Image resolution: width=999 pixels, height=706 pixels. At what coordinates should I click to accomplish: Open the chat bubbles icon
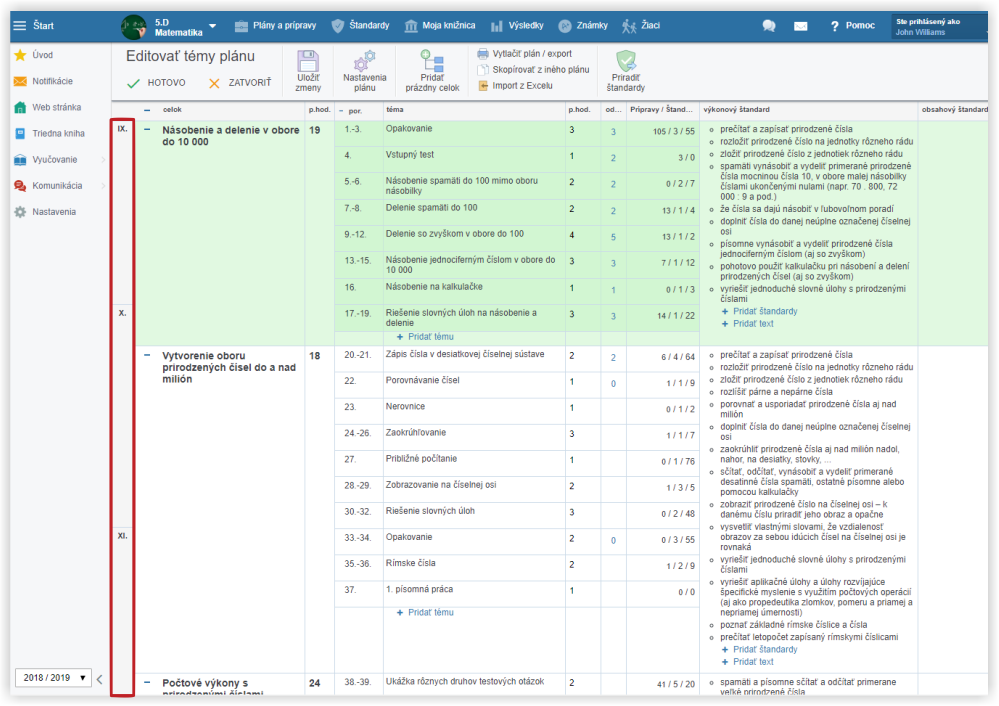point(769,26)
